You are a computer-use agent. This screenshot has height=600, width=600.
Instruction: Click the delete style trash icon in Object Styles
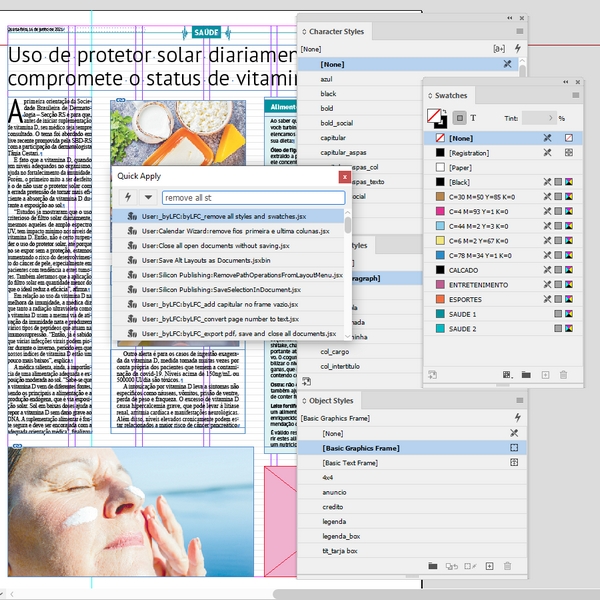click(507, 566)
